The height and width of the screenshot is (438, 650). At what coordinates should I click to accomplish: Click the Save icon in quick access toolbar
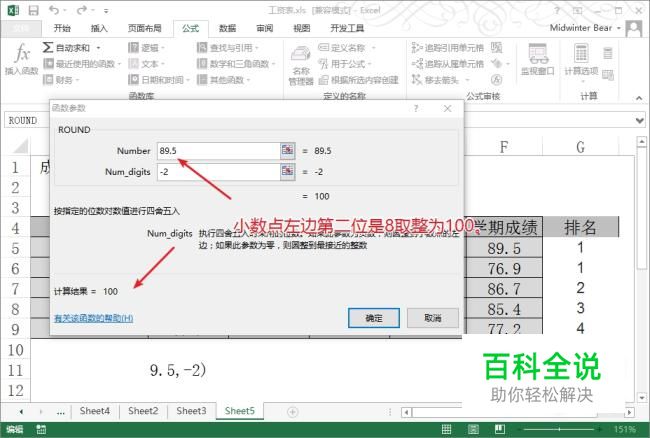pos(33,10)
